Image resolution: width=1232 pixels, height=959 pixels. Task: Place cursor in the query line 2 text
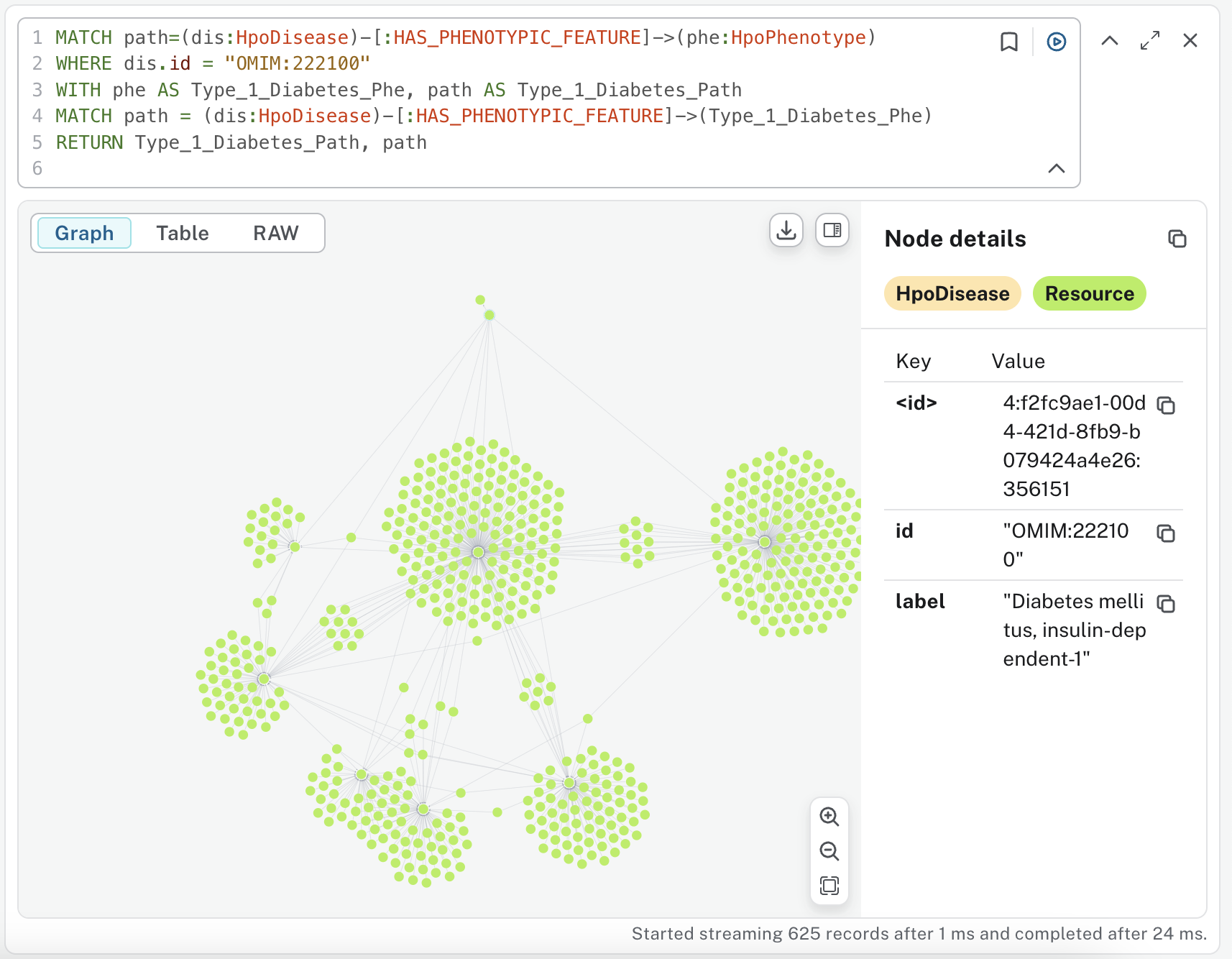[x=213, y=64]
